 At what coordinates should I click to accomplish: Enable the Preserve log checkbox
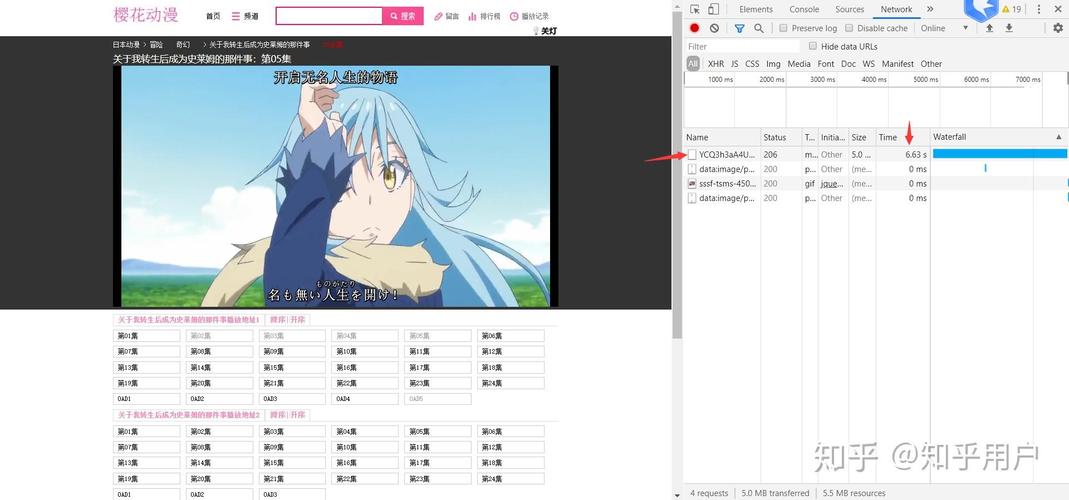(x=783, y=28)
